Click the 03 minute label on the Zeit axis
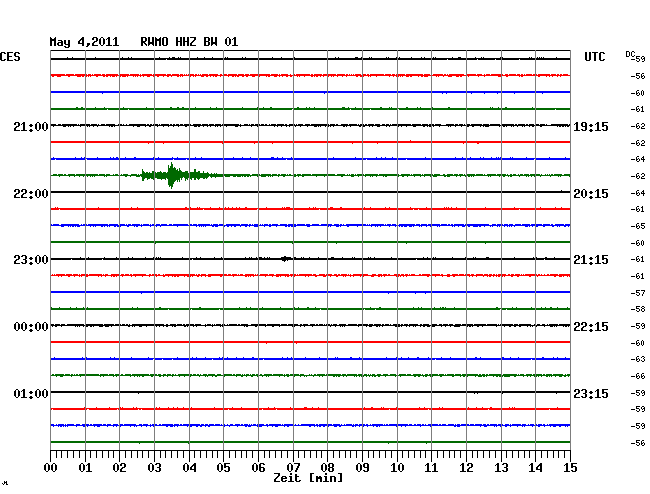 tap(154, 468)
